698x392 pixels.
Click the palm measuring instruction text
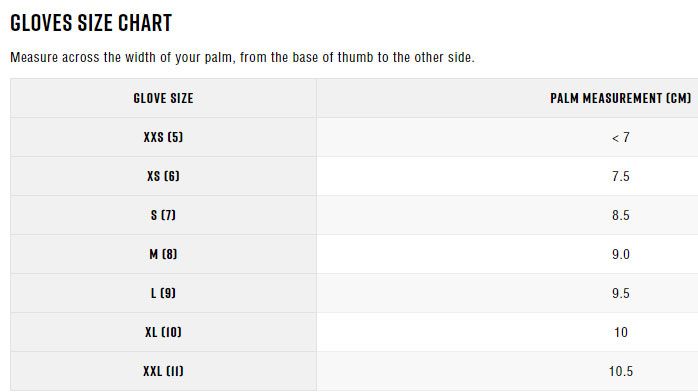tap(242, 57)
